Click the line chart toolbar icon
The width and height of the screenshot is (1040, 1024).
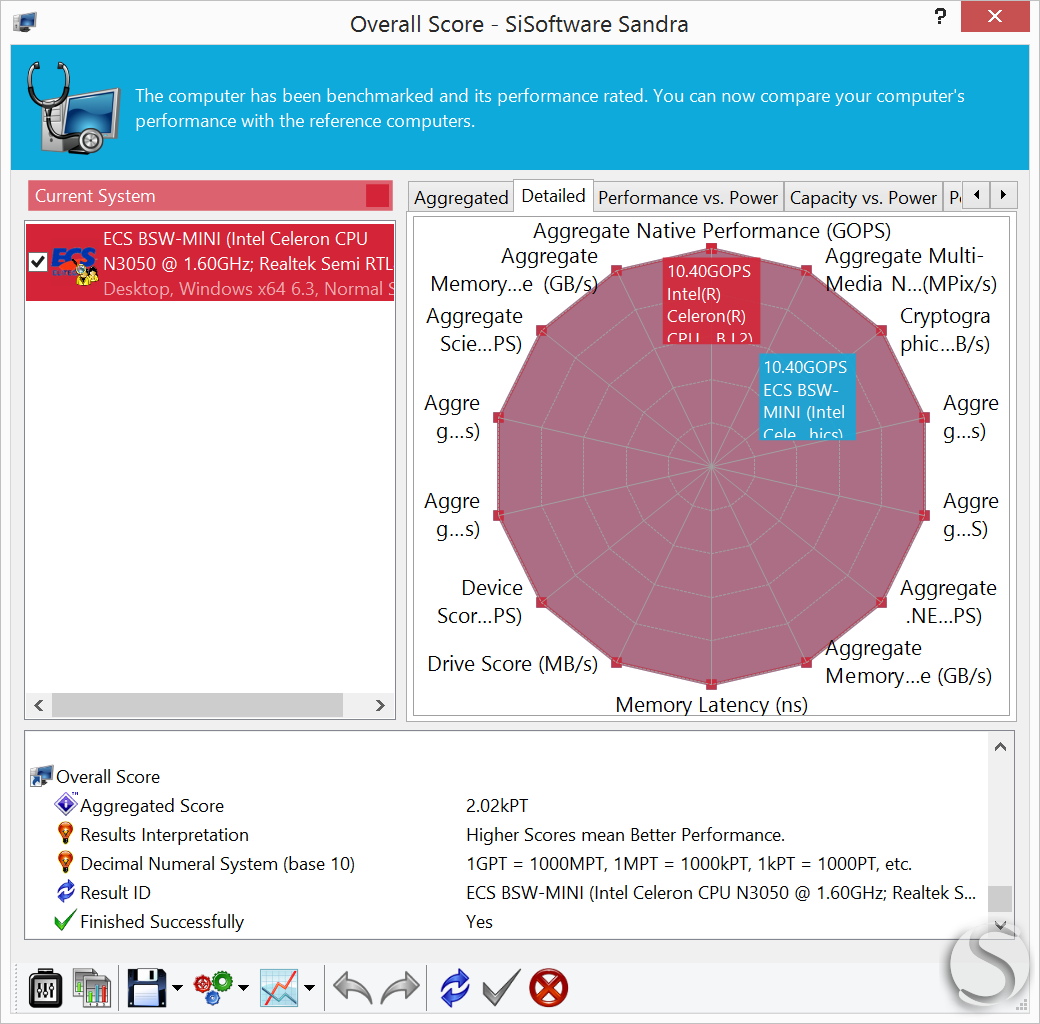click(279, 988)
